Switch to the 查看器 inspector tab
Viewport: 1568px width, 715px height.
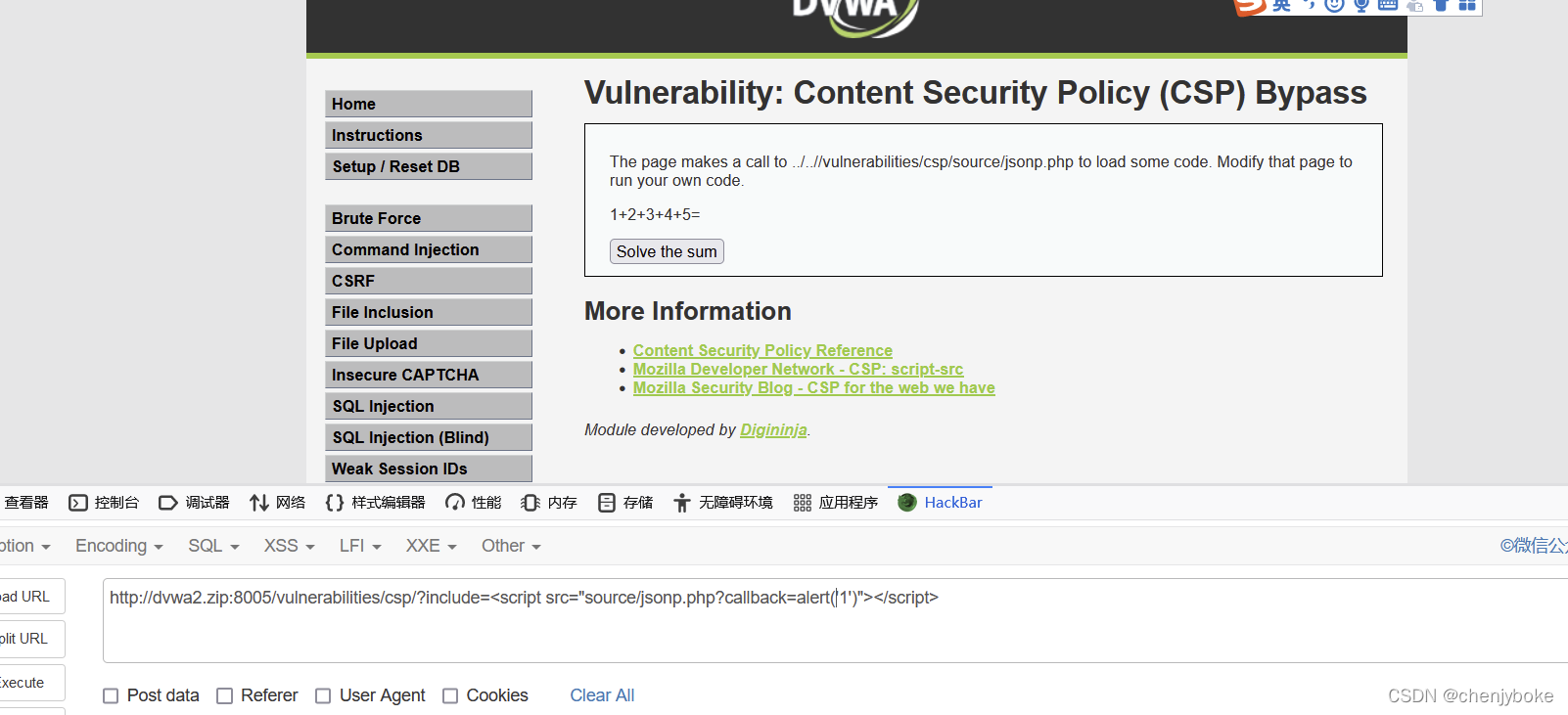tap(25, 503)
